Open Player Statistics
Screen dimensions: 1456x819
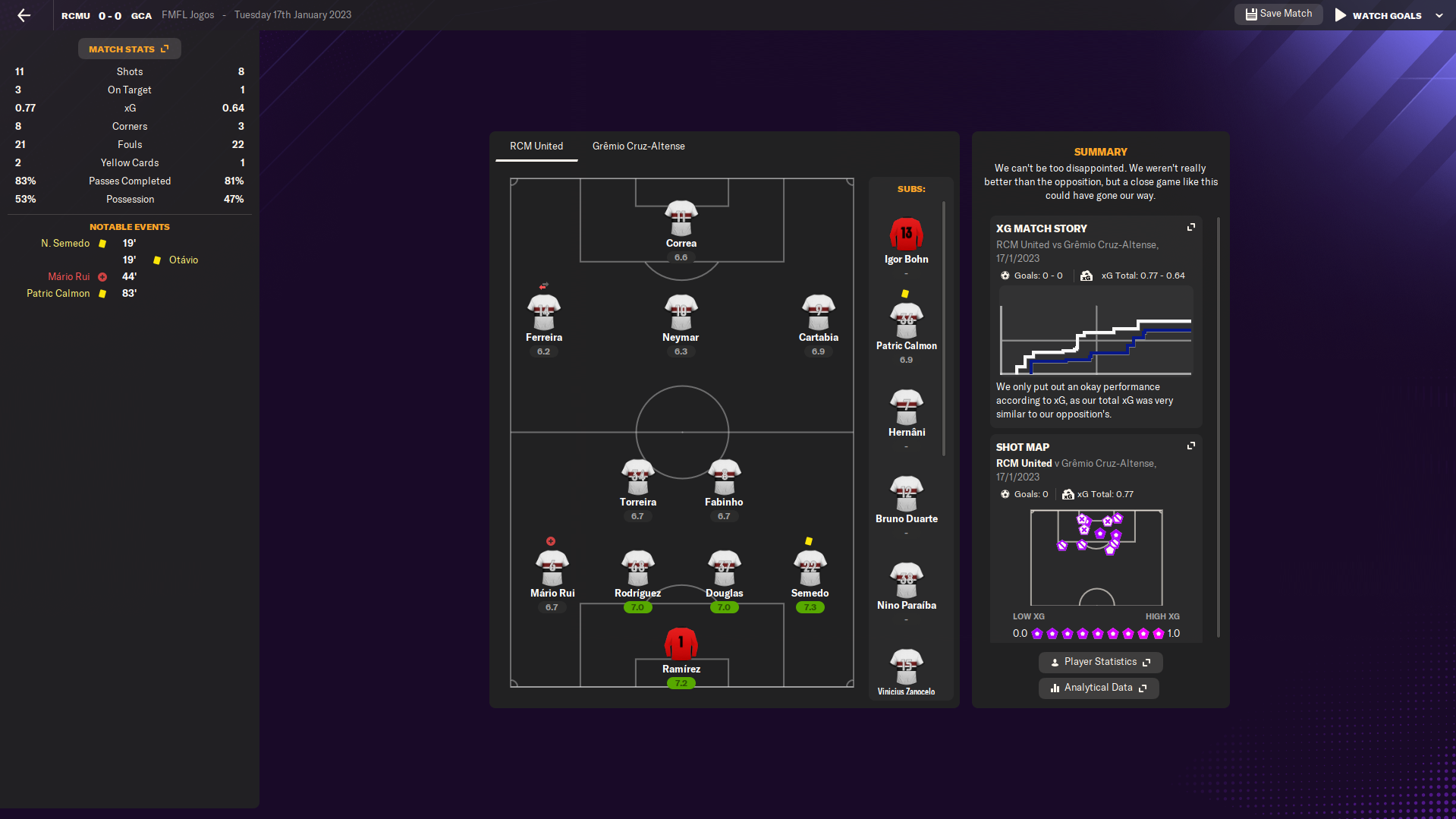pos(1100,662)
